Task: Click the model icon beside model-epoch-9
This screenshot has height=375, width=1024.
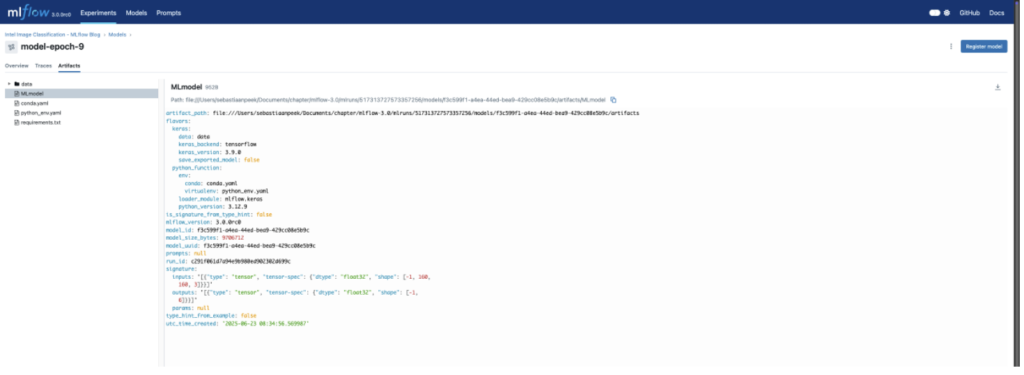Action: 11,47
